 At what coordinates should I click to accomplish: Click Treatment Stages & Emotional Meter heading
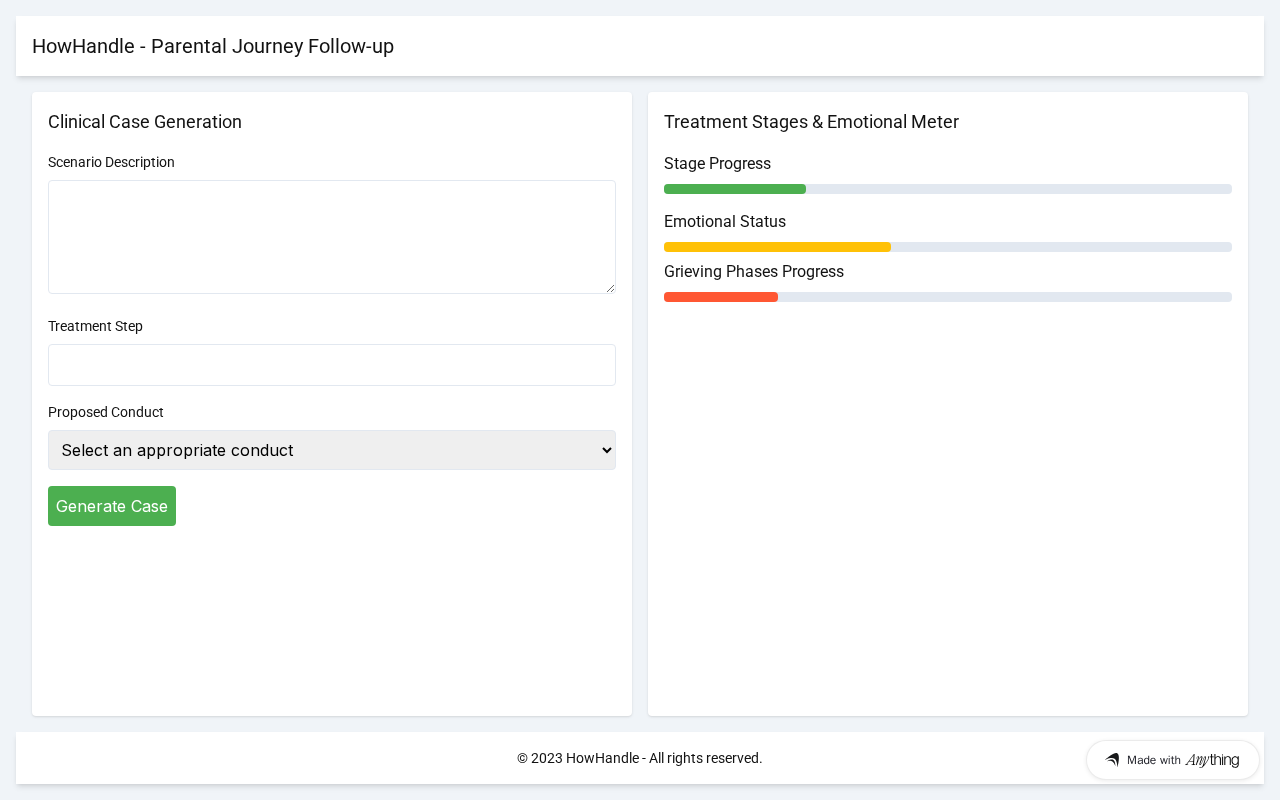pos(811,122)
